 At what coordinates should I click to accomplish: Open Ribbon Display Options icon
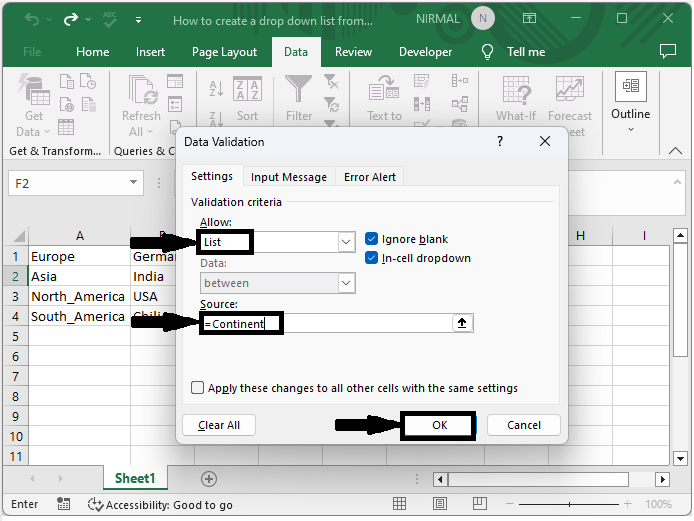point(529,19)
